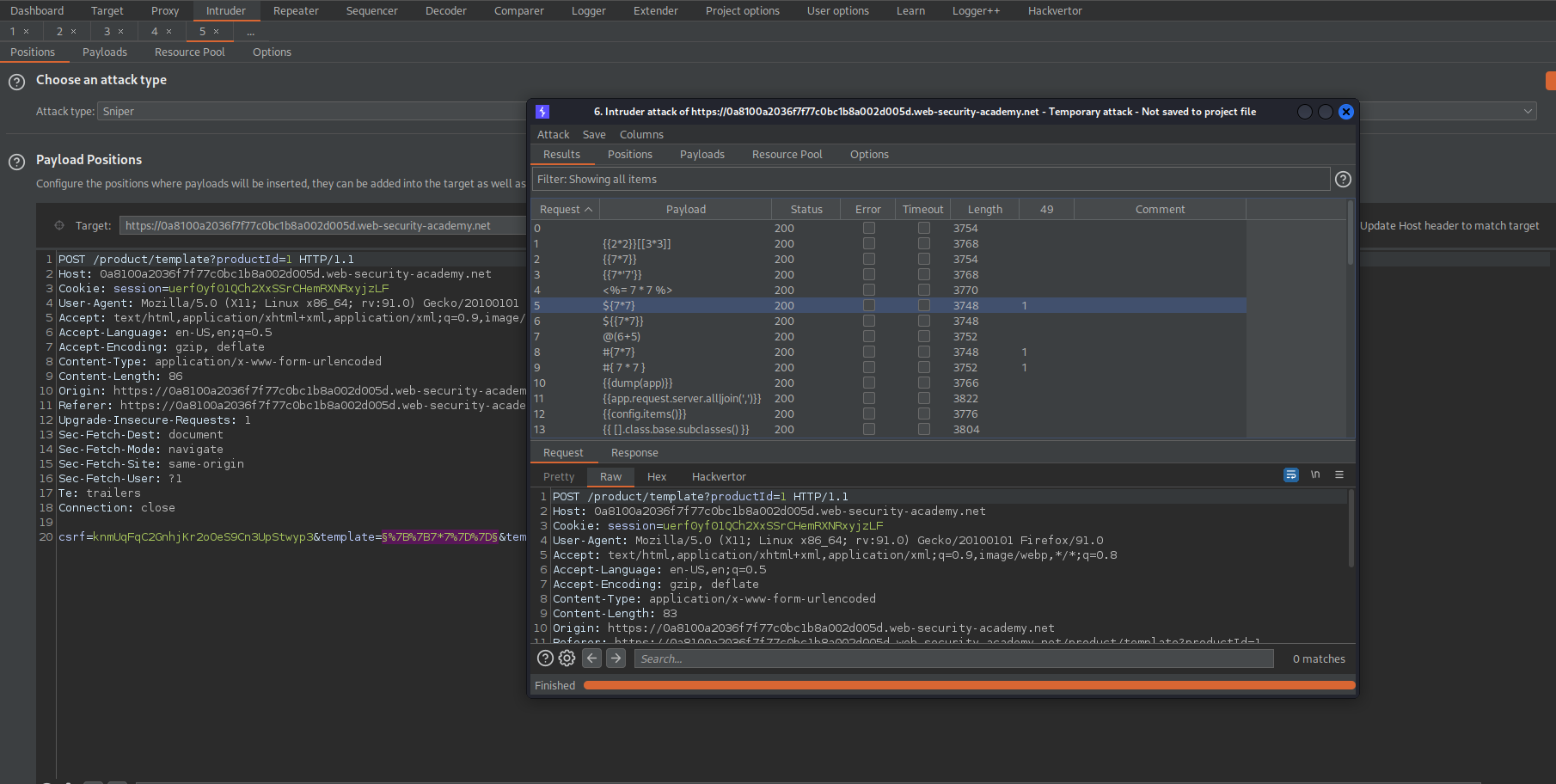Switch to the Hackvertor main tab
Image resolution: width=1556 pixels, height=784 pixels.
pos(1055,10)
